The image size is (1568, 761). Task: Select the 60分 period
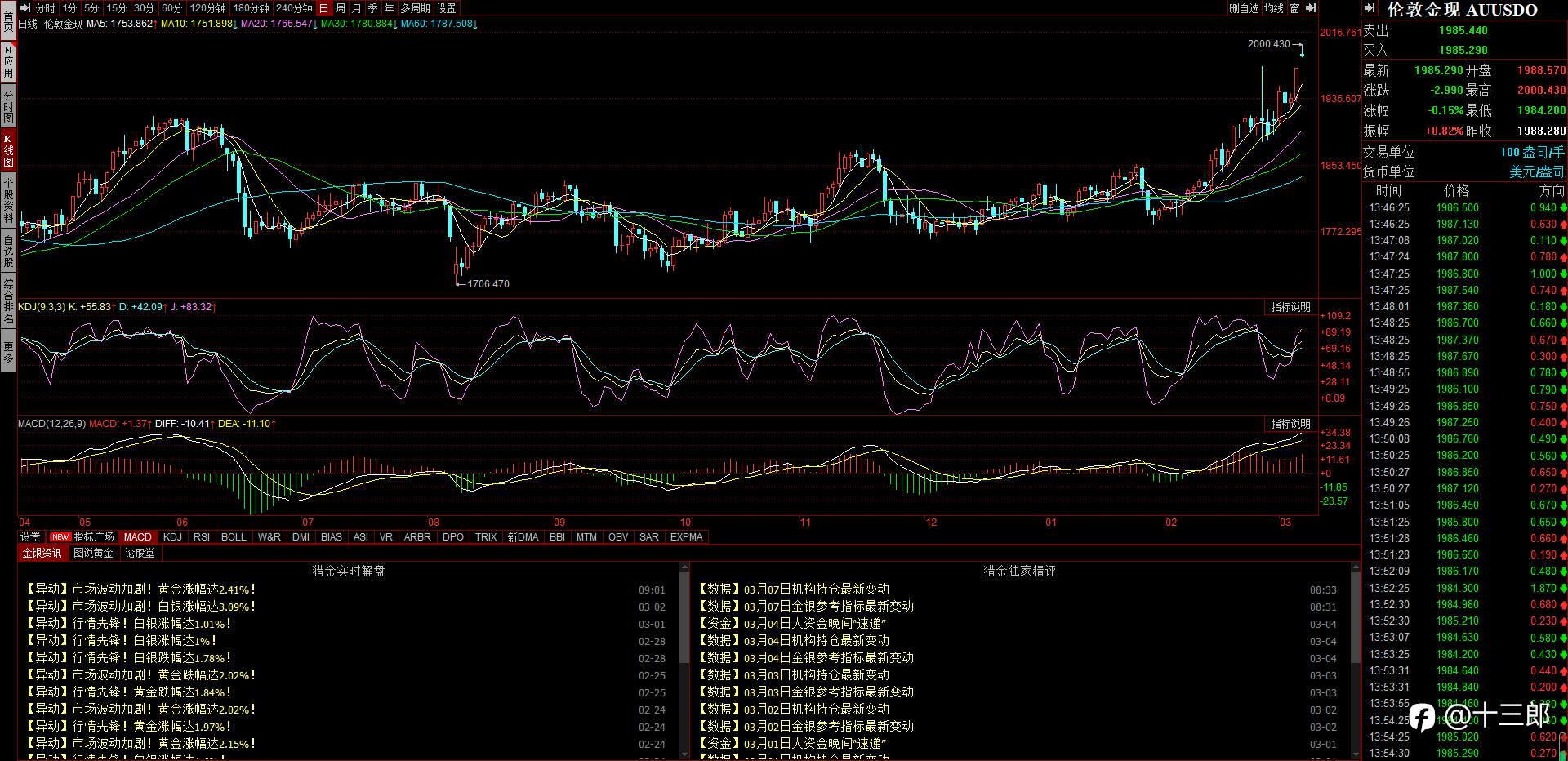tap(171, 8)
